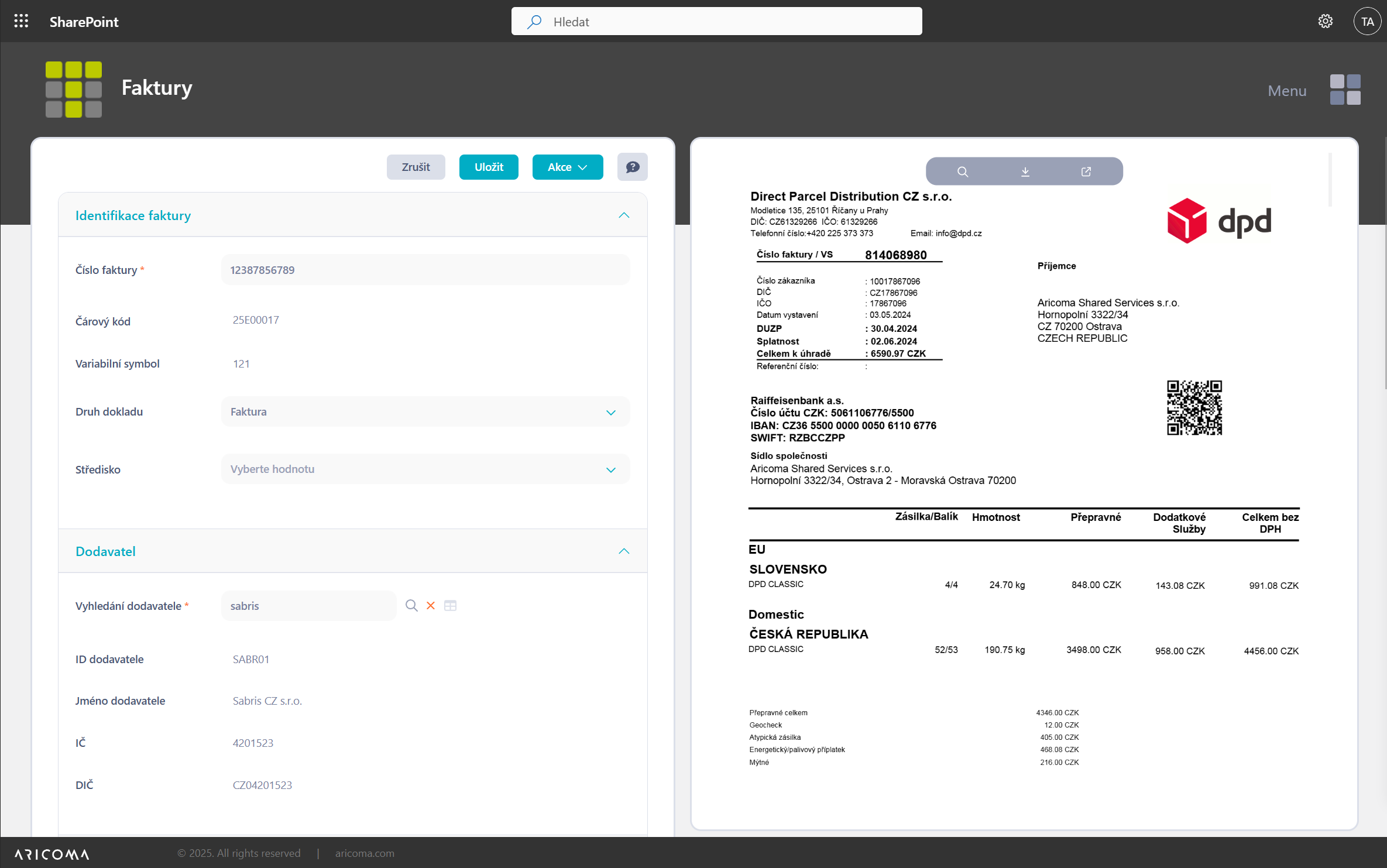This screenshot has height=868, width=1387.
Task: Open the Středisko value selector
Action: click(x=611, y=469)
